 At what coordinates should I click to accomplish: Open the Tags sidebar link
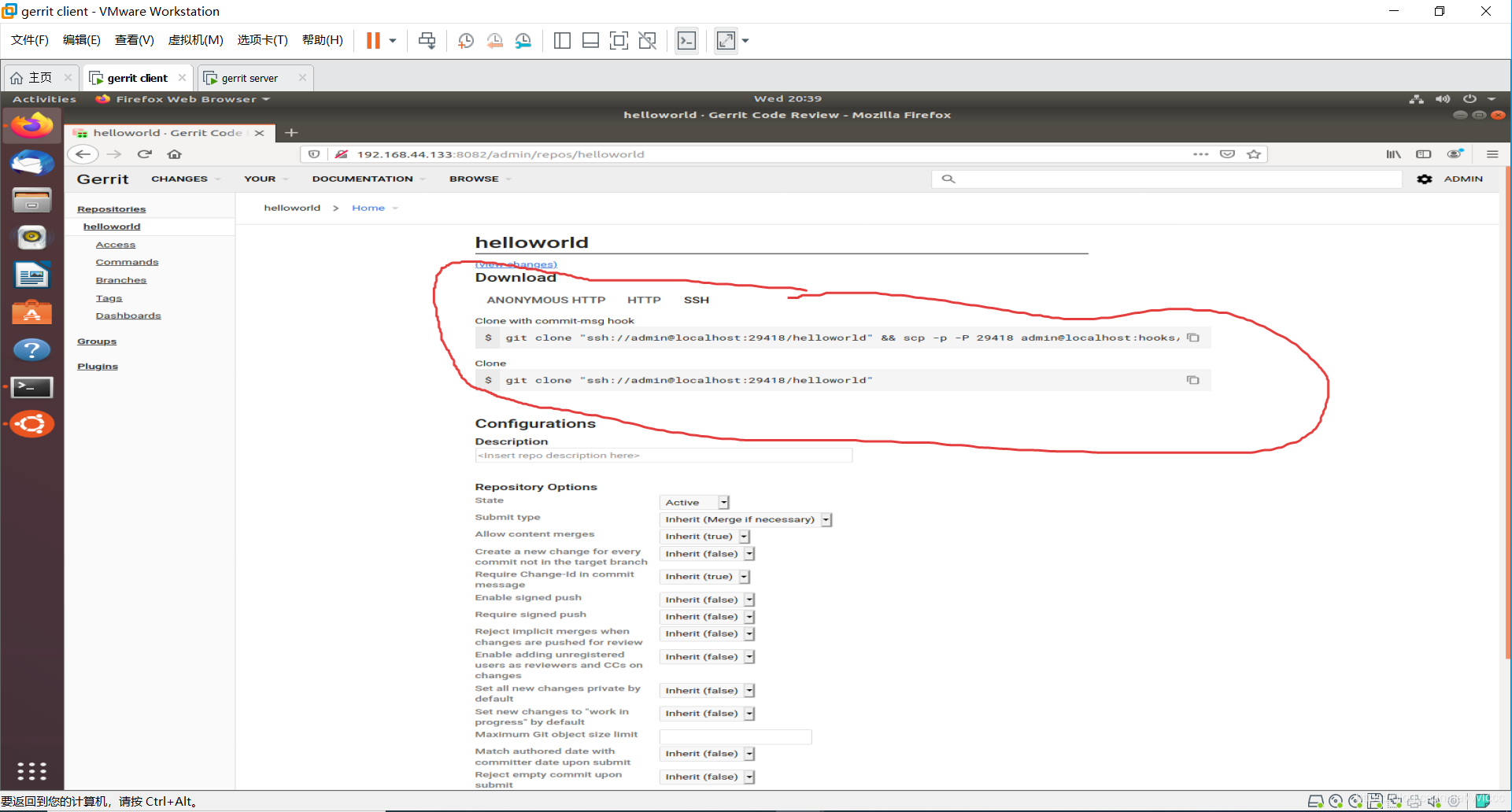(x=109, y=298)
